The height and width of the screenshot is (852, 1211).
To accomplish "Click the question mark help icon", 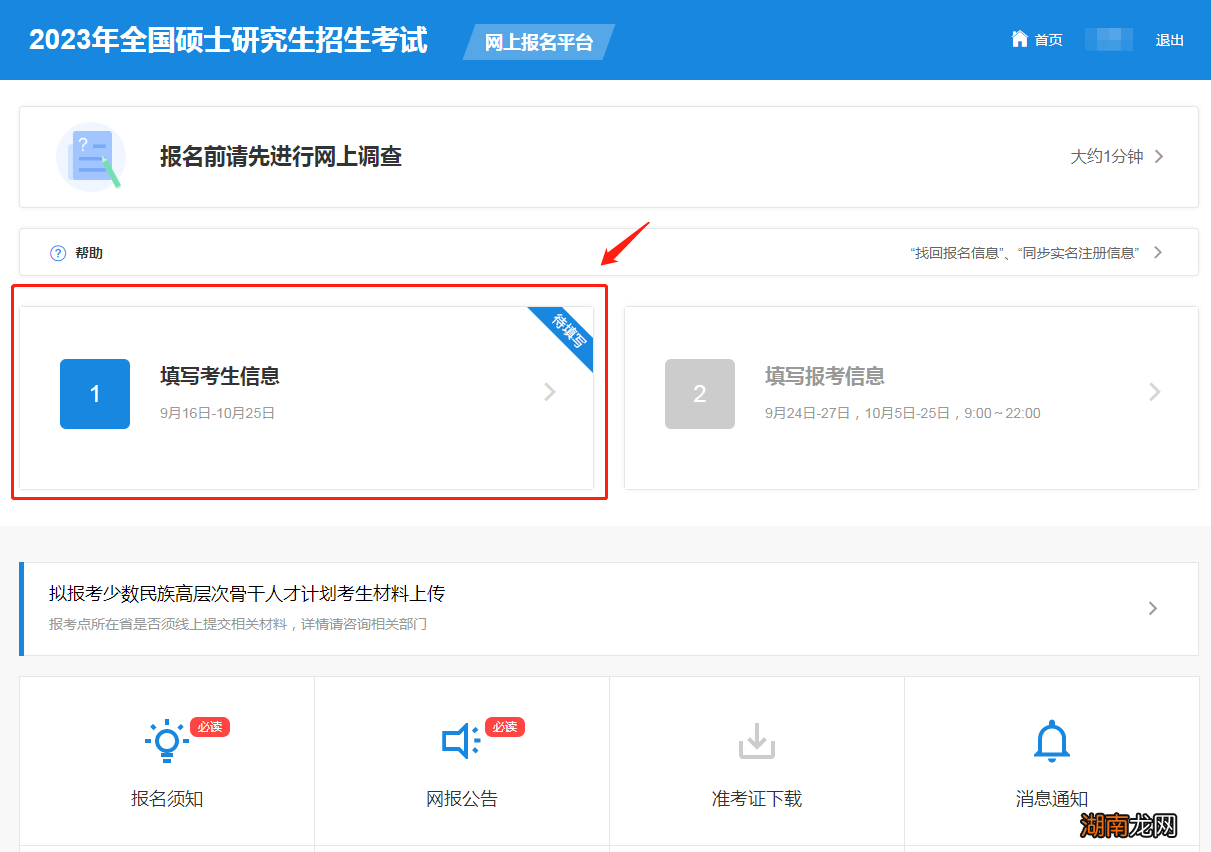I will [57, 252].
